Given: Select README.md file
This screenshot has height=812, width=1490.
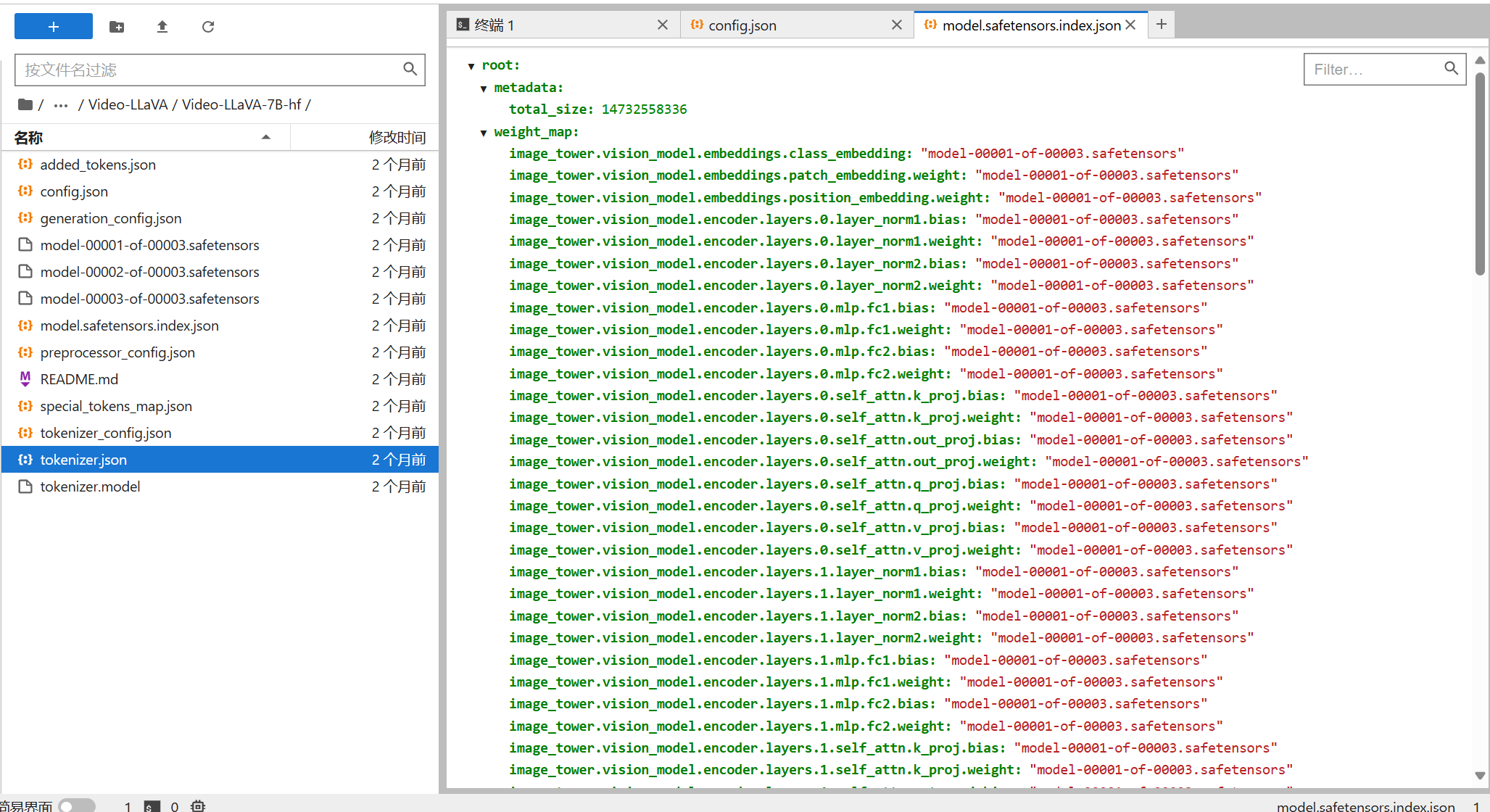Looking at the screenshot, I should point(220,379).
